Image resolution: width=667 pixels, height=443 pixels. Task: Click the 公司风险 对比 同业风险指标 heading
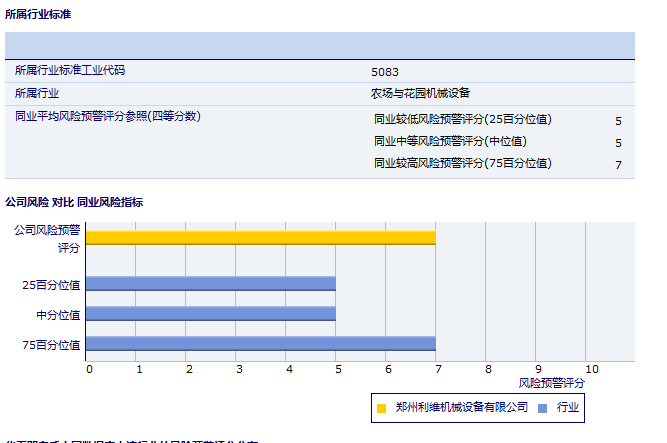pyautogui.click(x=74, y=202)
